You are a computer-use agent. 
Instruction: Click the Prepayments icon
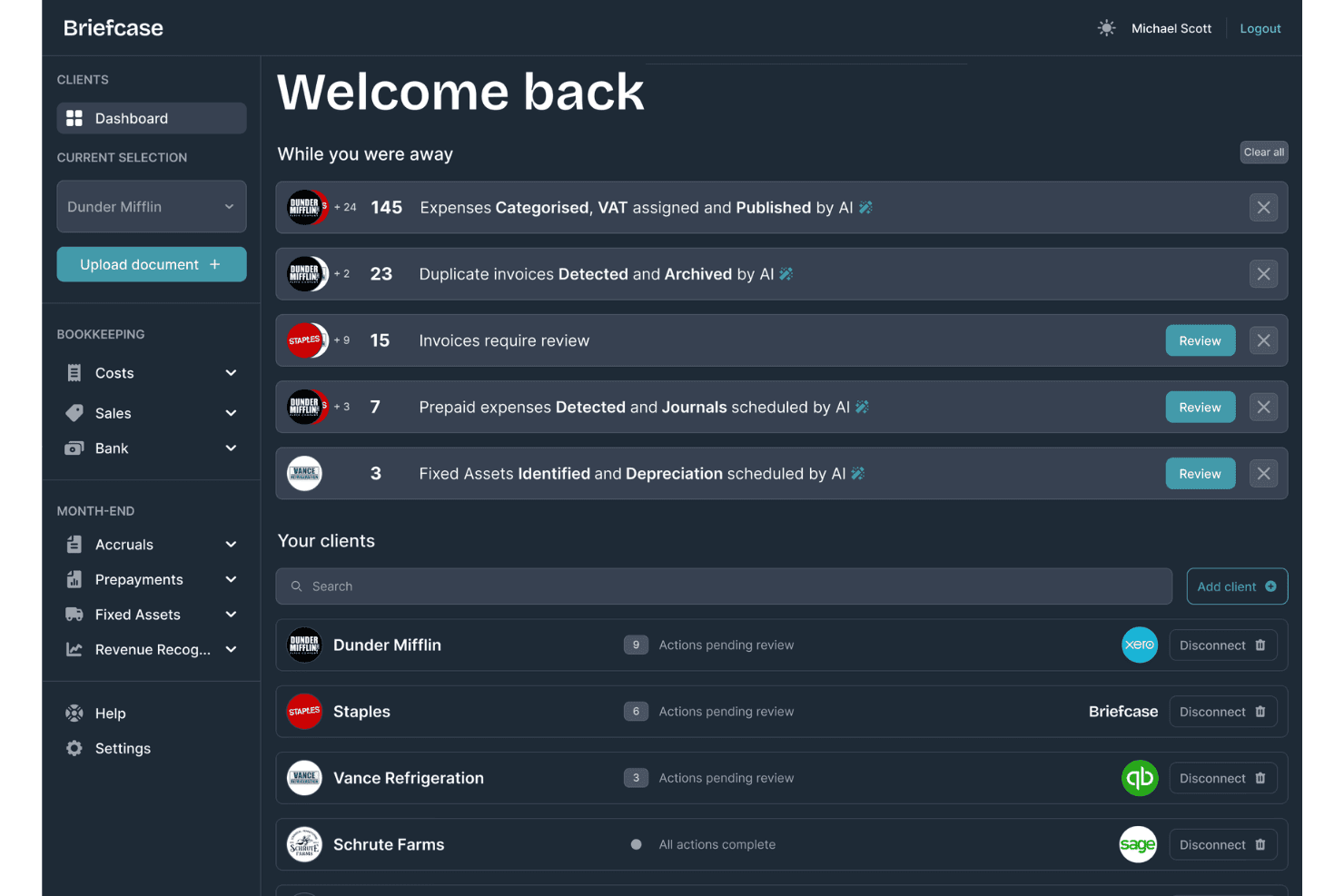pyautogui.click(x=74, y=579)
